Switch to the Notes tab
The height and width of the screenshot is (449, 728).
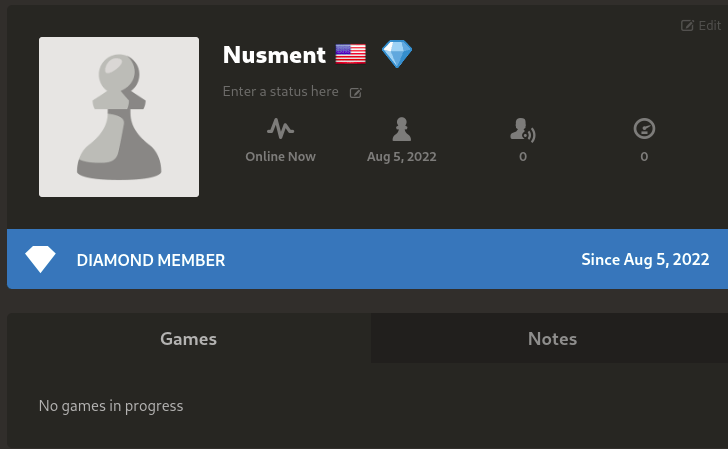(552, 338)
